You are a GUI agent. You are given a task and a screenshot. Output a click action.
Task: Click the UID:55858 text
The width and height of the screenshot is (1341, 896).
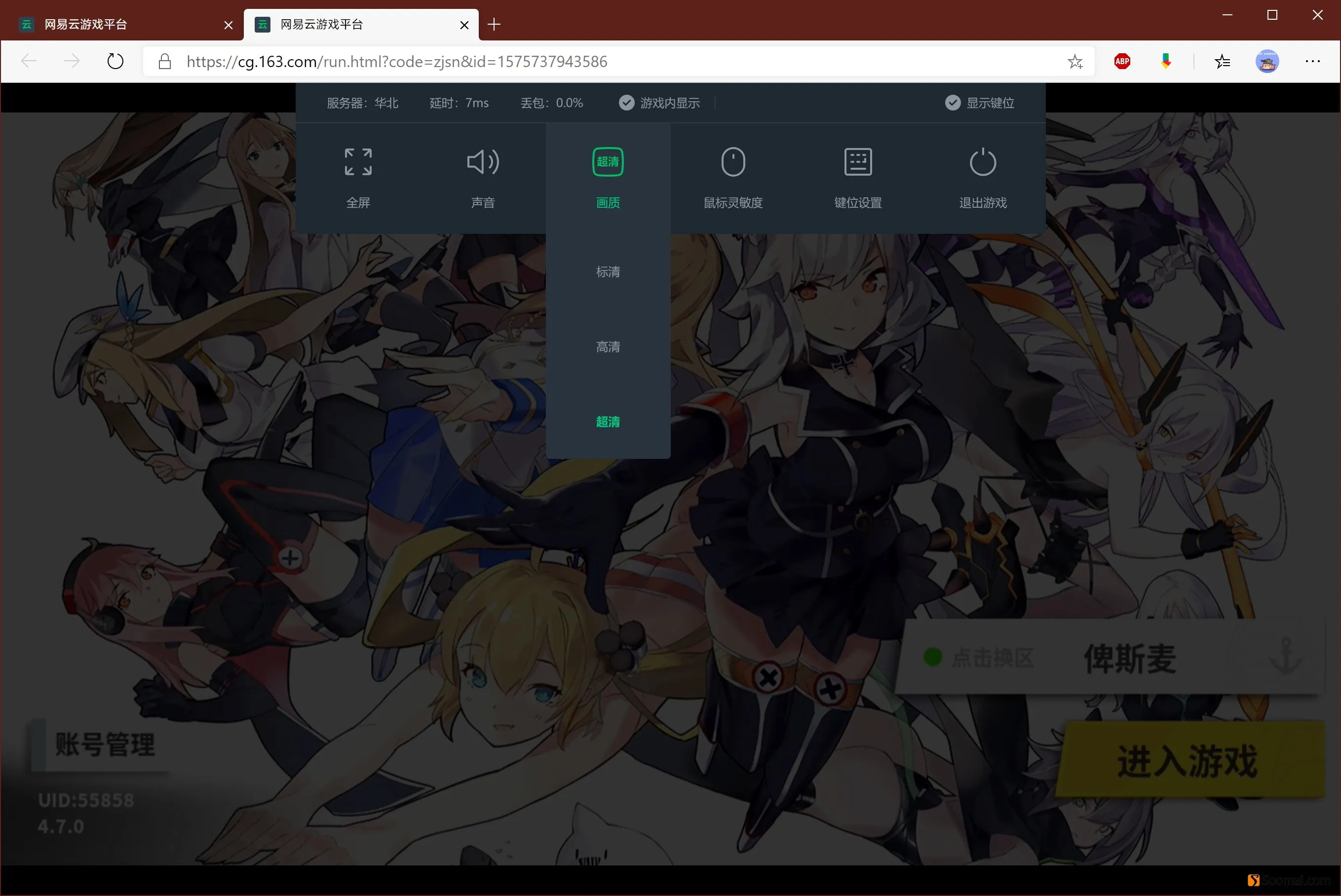[x=86, y=800]
